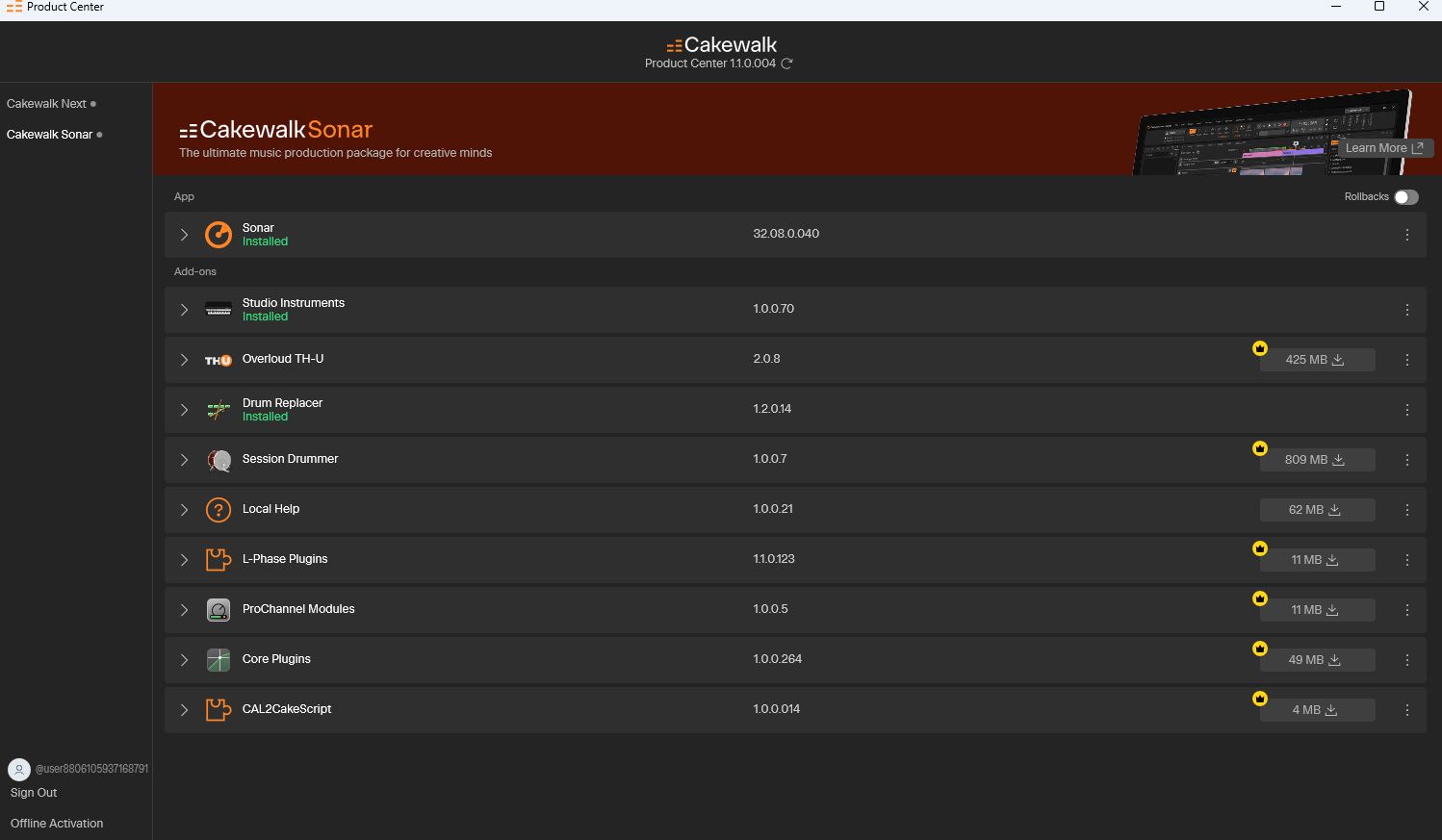Click the Core Plugins version 1.0.0.264

[778, 659]
